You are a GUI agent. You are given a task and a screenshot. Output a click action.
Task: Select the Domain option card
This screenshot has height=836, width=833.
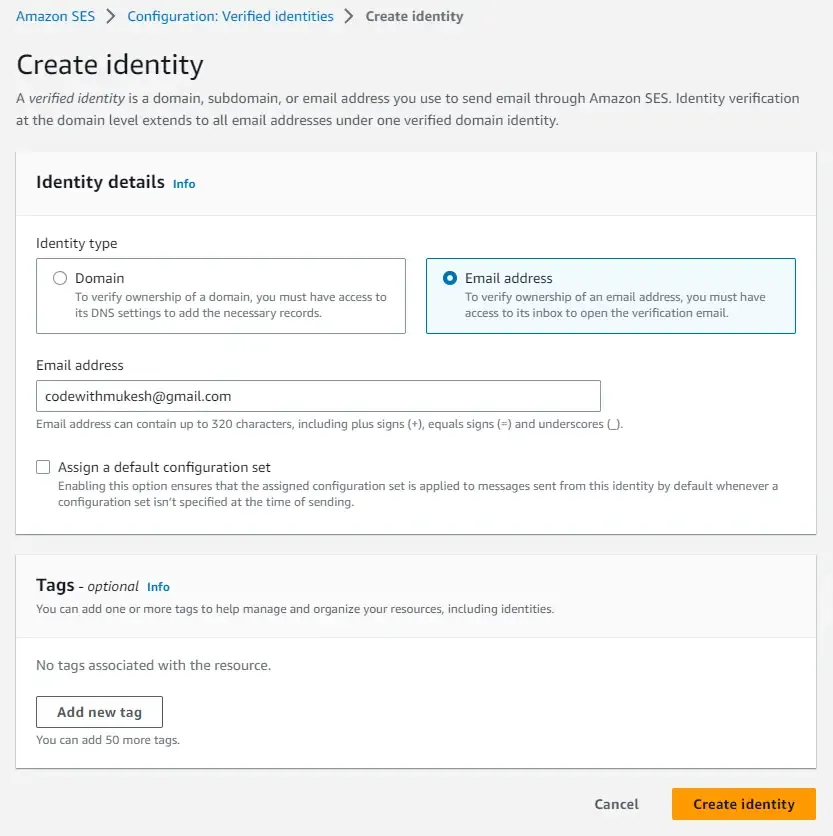(x=220, y=296)
